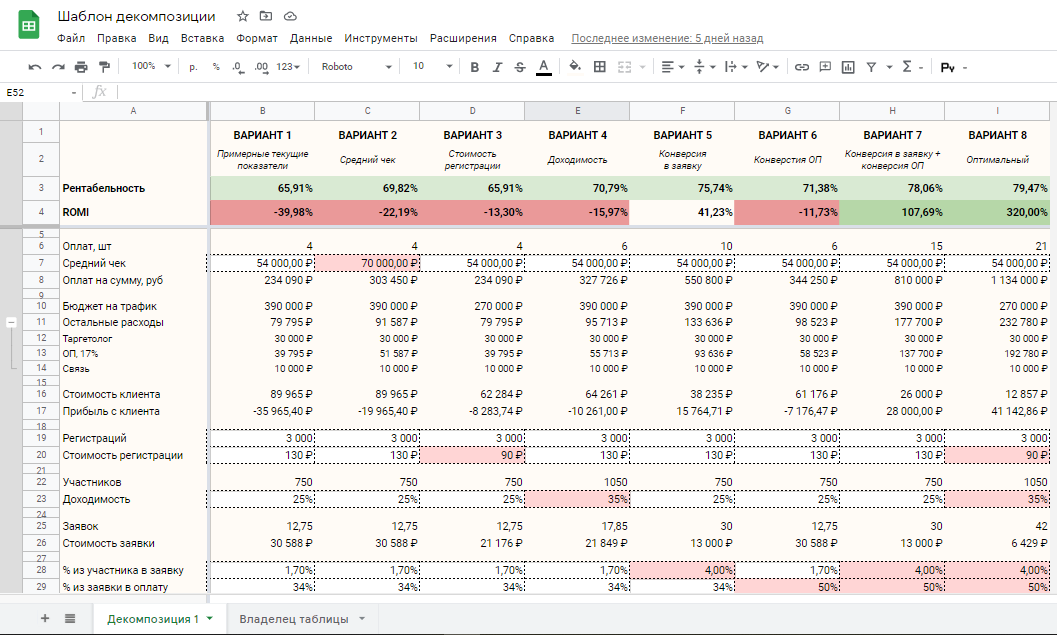Open the Данные menu
Viewport: 1057px width, 635px height.
pos(311,38)
